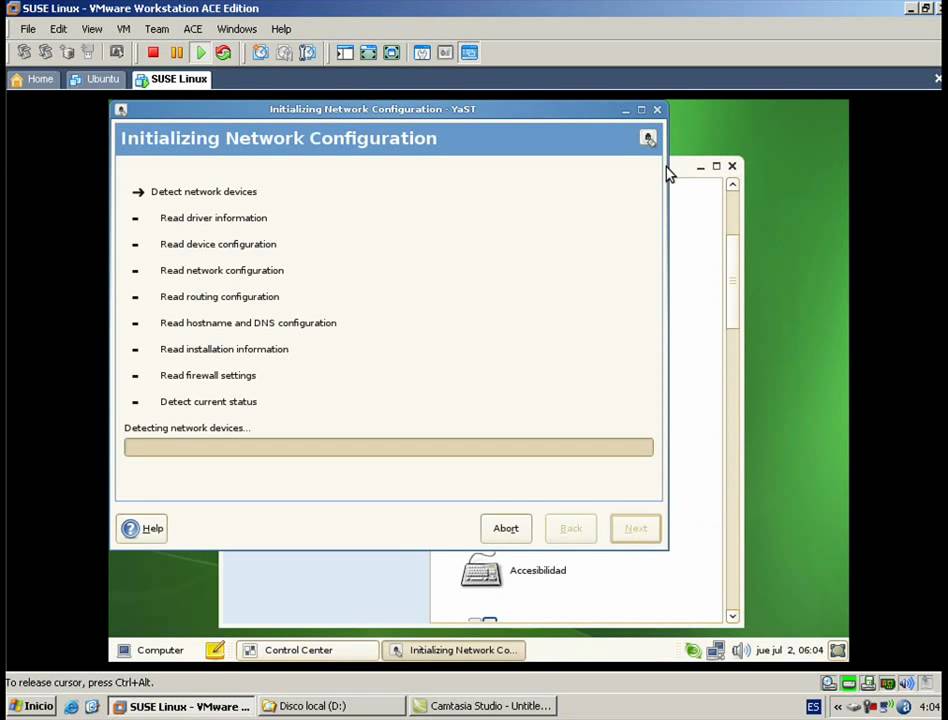The width and height of the screenshot is (948, 720).
Task: Click the green Power On play icon
Action: click(x=201, y=53)
